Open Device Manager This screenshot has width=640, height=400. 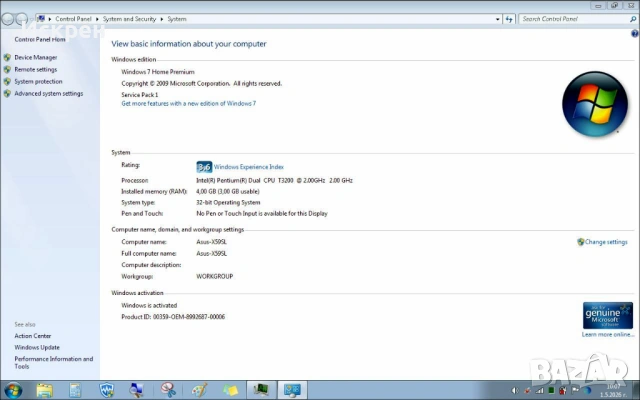(36, 58)
